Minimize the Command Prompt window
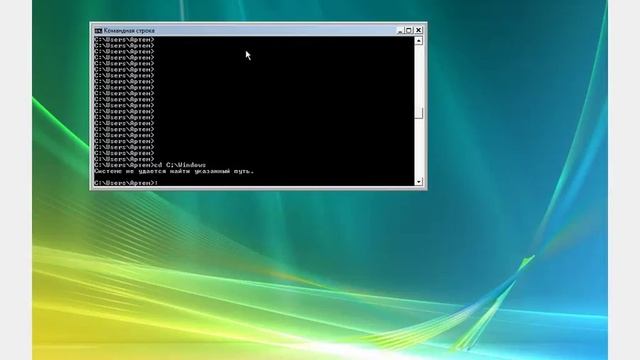This screenshot has height=360, width=640. pos(400,31)
